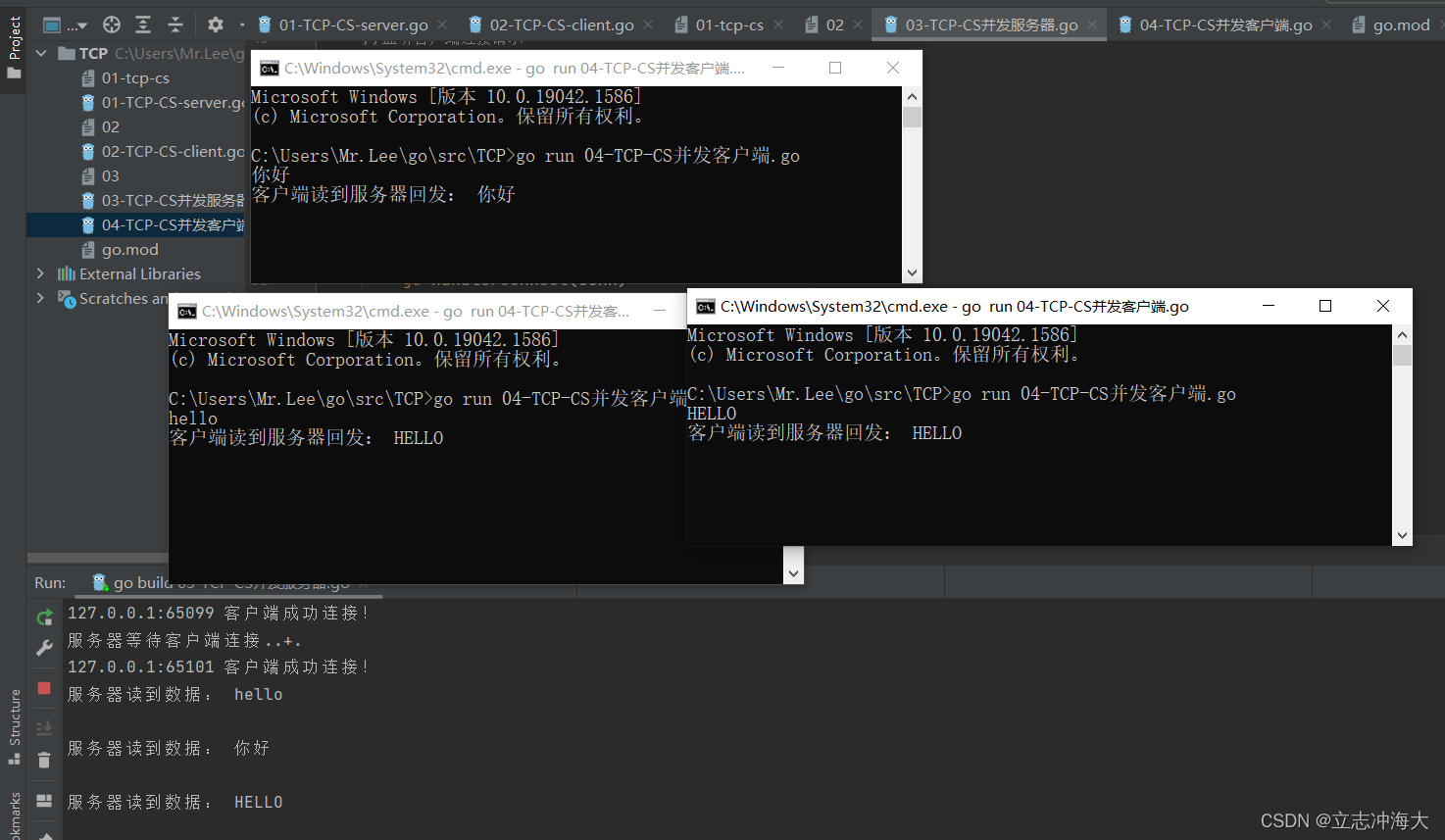Image resolution: width=1445 pixels, height=840 pixels.
Task: Stop the running server process
Action: click(44, 688)
